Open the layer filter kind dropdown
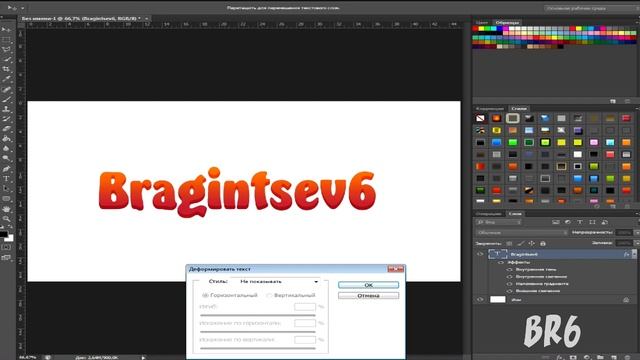 pos(498,222)
